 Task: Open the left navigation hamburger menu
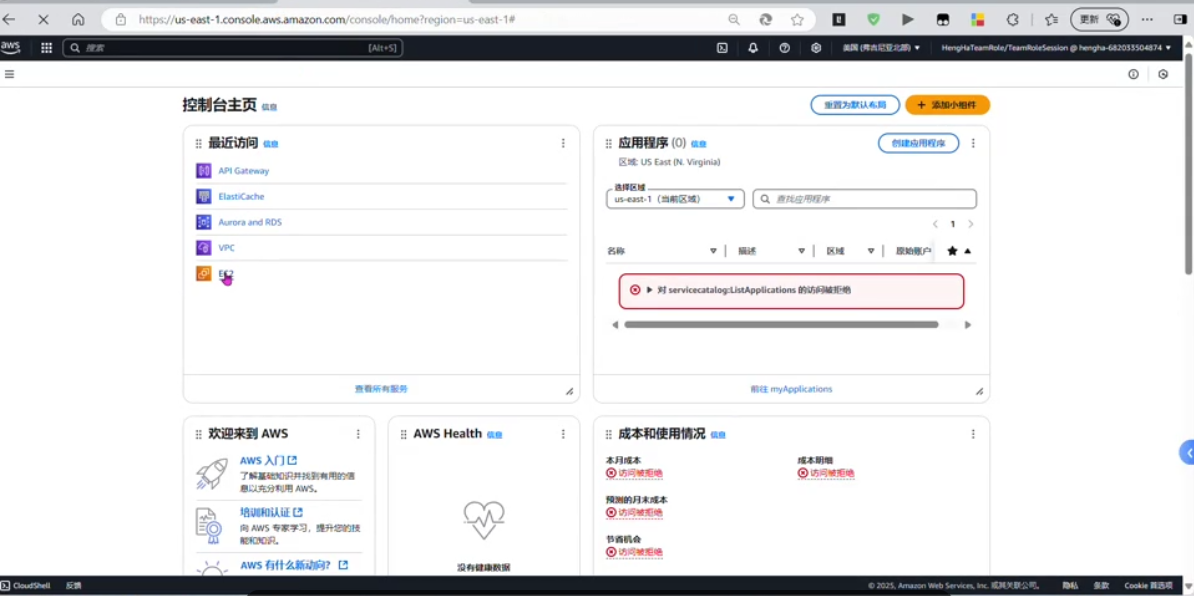[9, 74]
